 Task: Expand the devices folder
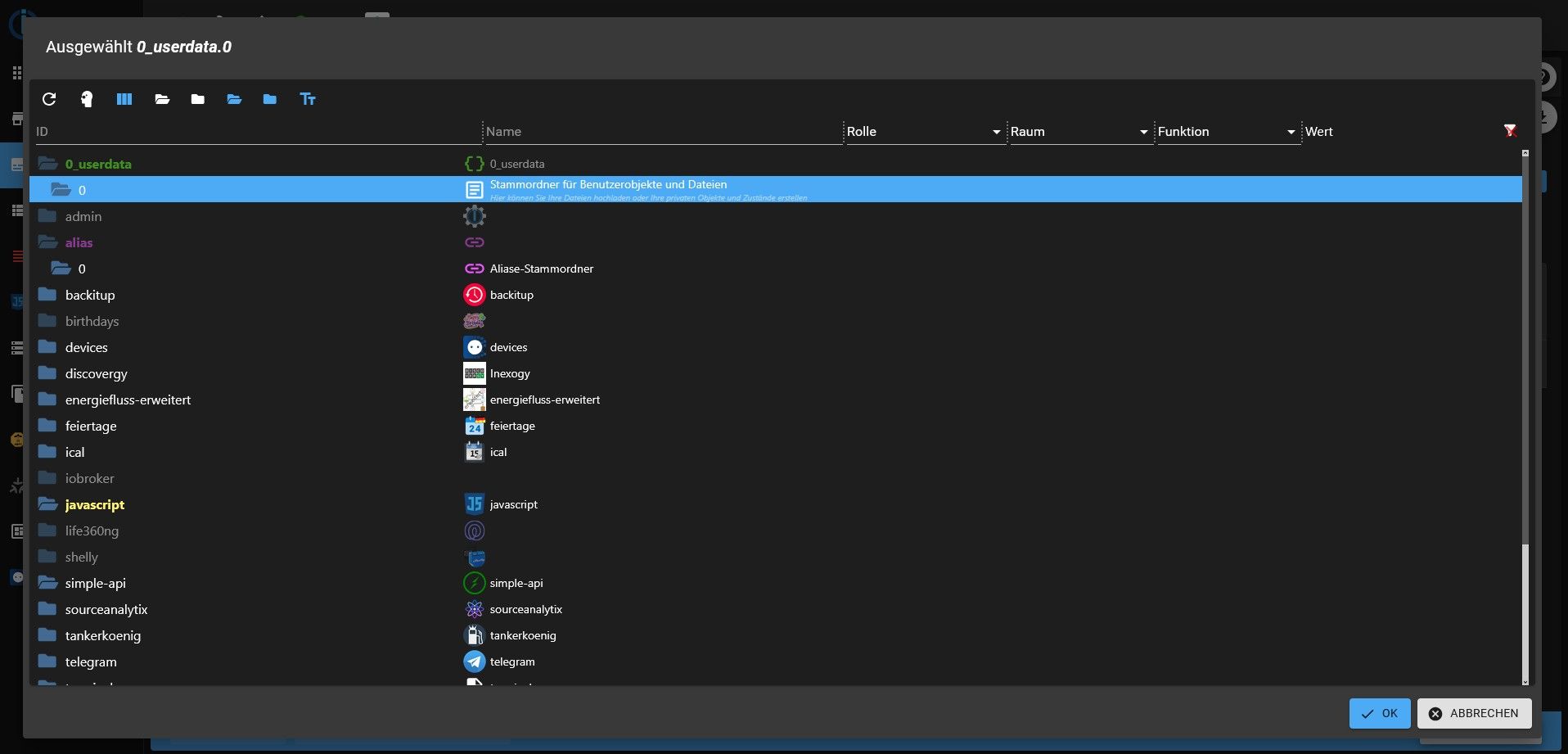47,347
